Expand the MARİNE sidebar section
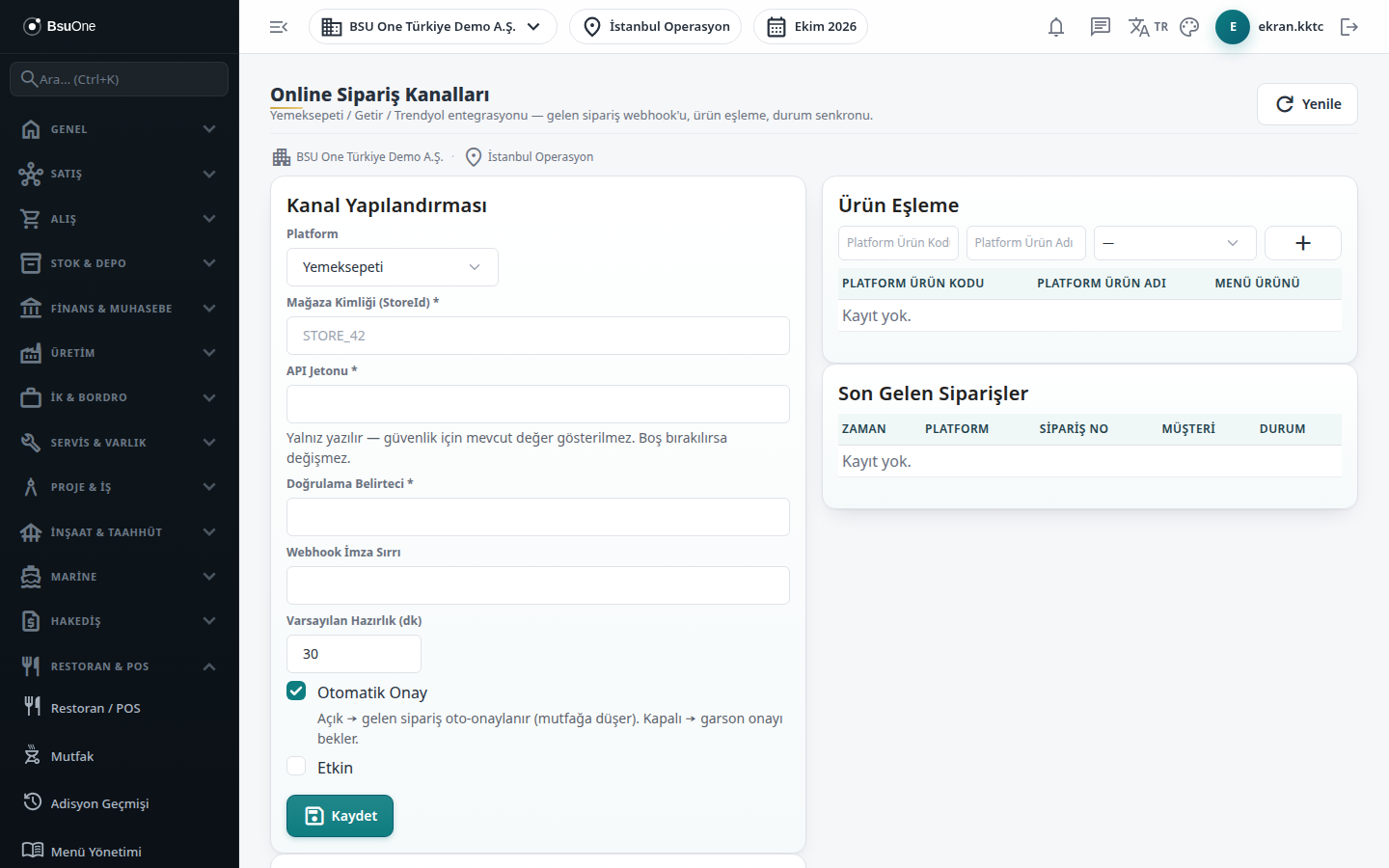 click(x=120, y=577)
